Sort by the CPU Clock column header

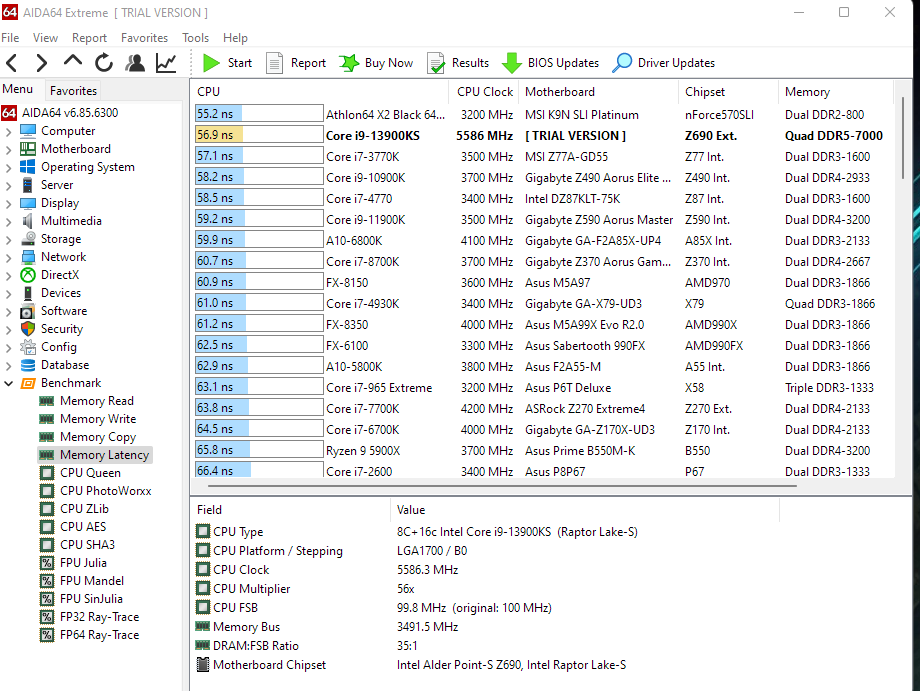pos(484,92)
